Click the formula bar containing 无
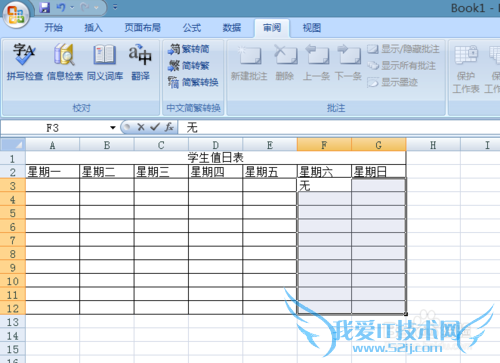The image size is (500, 363). pyautogui.click(x=339, y=127)
